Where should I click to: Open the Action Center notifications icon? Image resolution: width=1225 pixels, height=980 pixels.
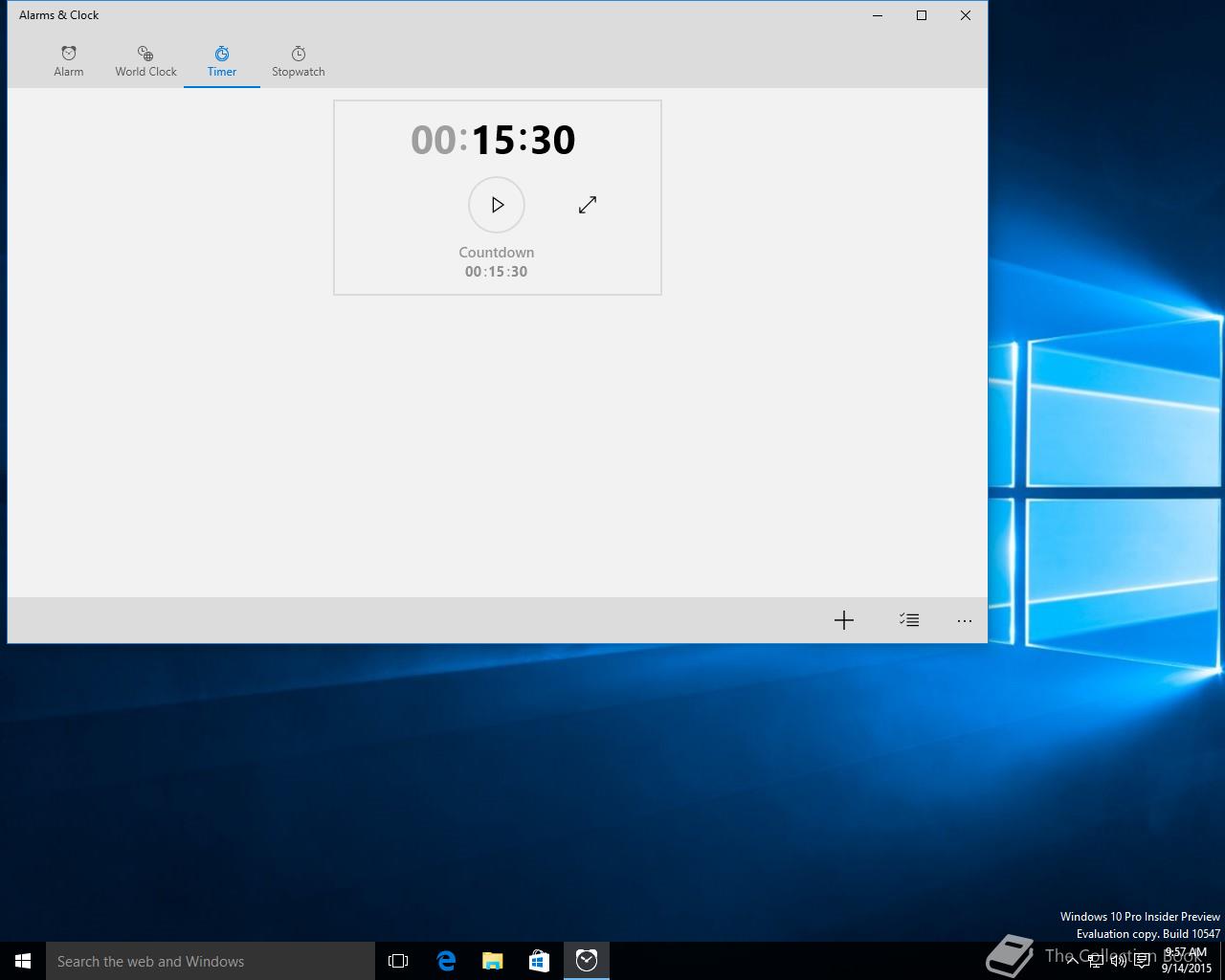pos(1142,961)
